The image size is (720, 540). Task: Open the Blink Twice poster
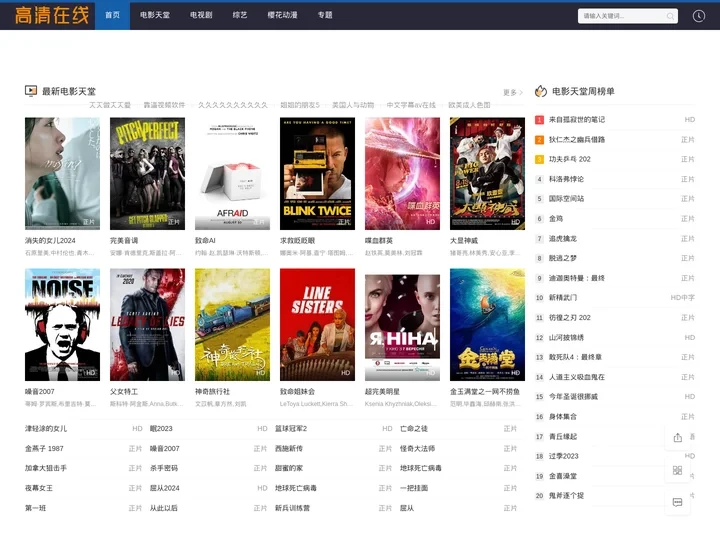coord(317,174)
